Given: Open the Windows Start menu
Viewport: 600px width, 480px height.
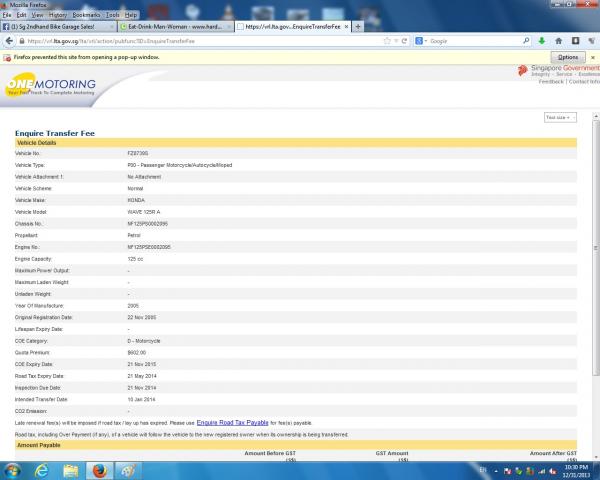Looking at the screenshot, I should click(x=12, y=470).
